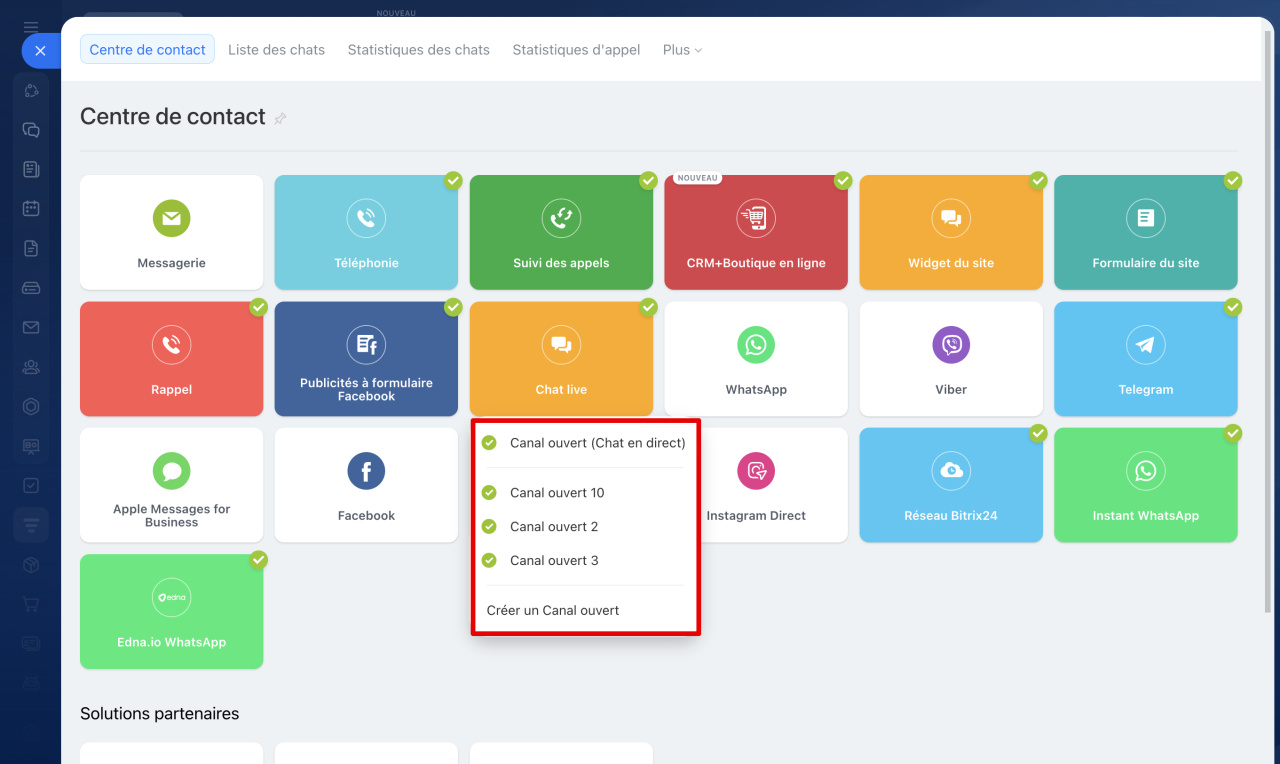Choose Canal ouvert 2 from the menu

click(x=585, y=526)
